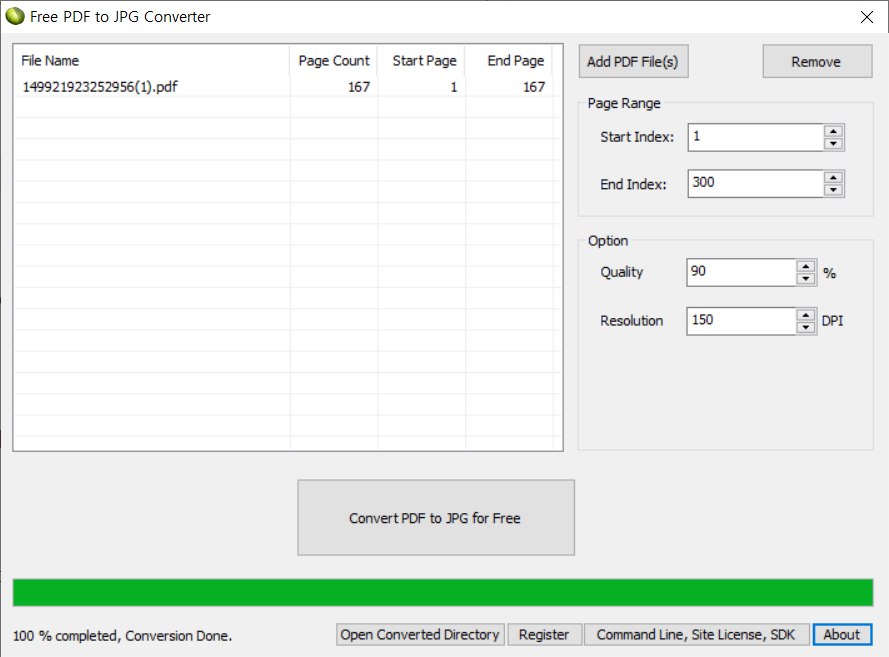Open Converted Directory

click(420, 634)
